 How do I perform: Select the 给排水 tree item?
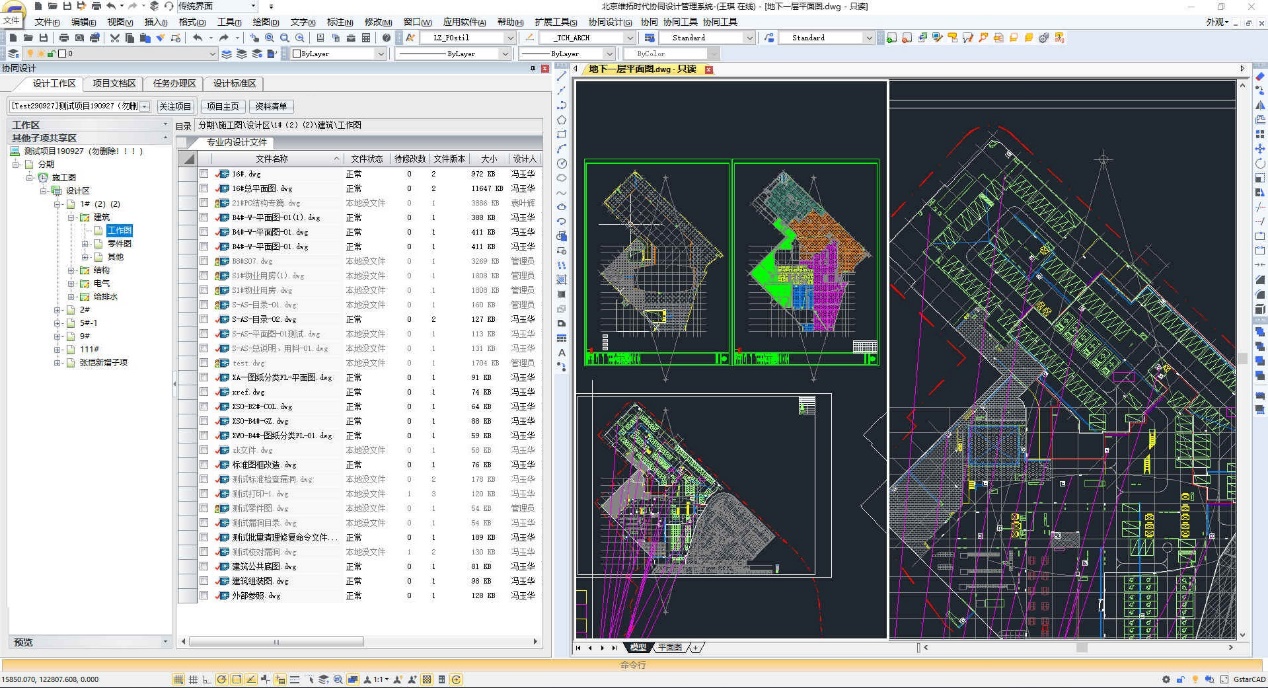[106, 297]
